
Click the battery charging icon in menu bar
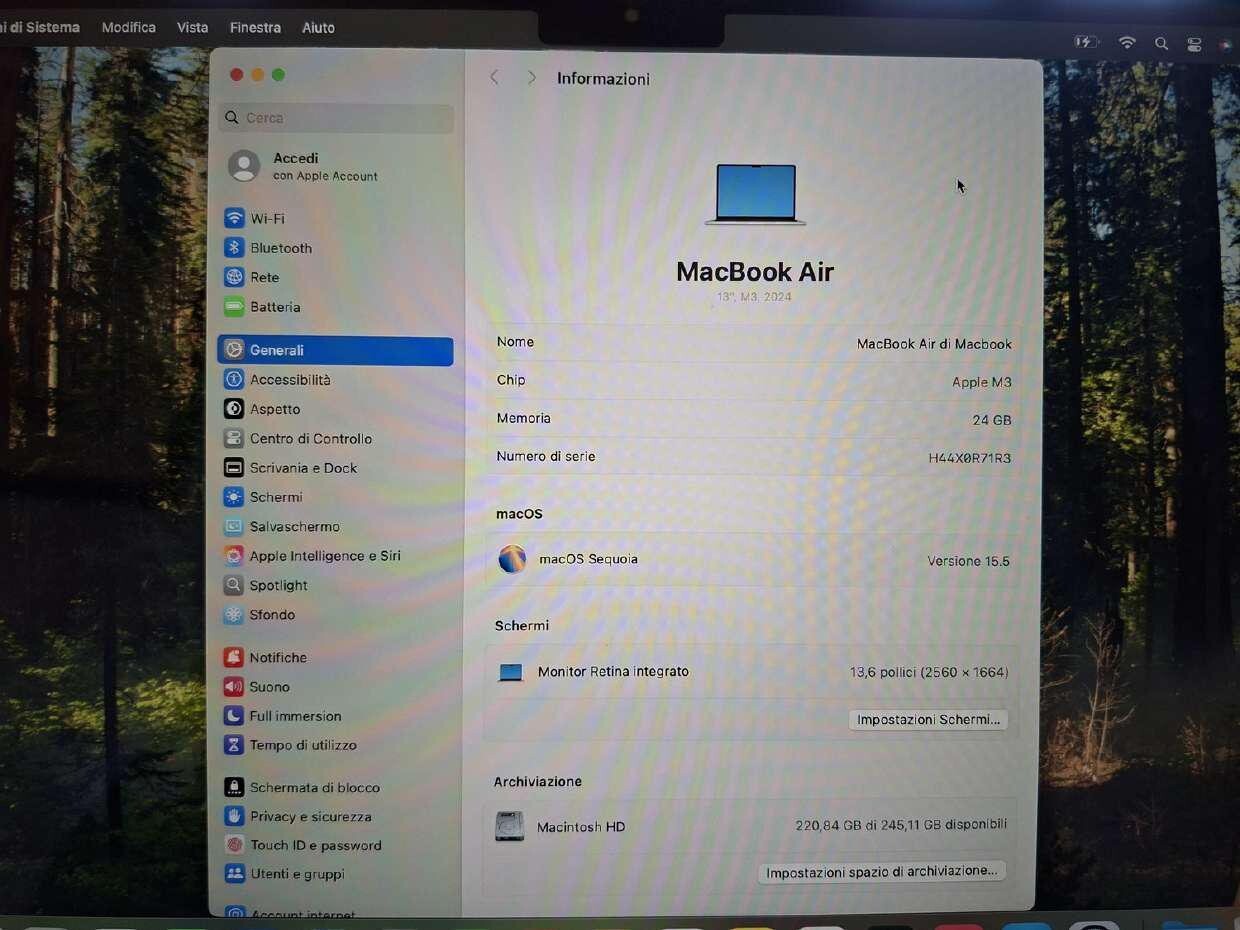(1086, 42)
